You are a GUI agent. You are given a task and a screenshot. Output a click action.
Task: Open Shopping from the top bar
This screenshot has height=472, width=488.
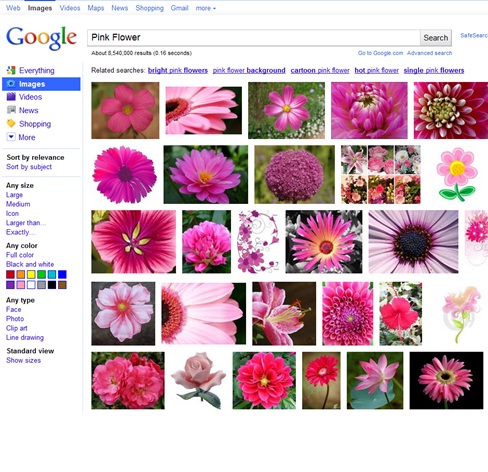149,8
